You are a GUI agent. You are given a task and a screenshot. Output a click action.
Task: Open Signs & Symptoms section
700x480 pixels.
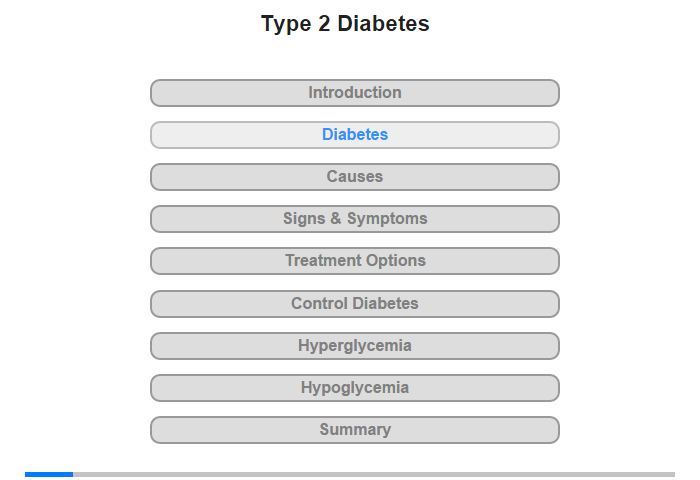354,219
